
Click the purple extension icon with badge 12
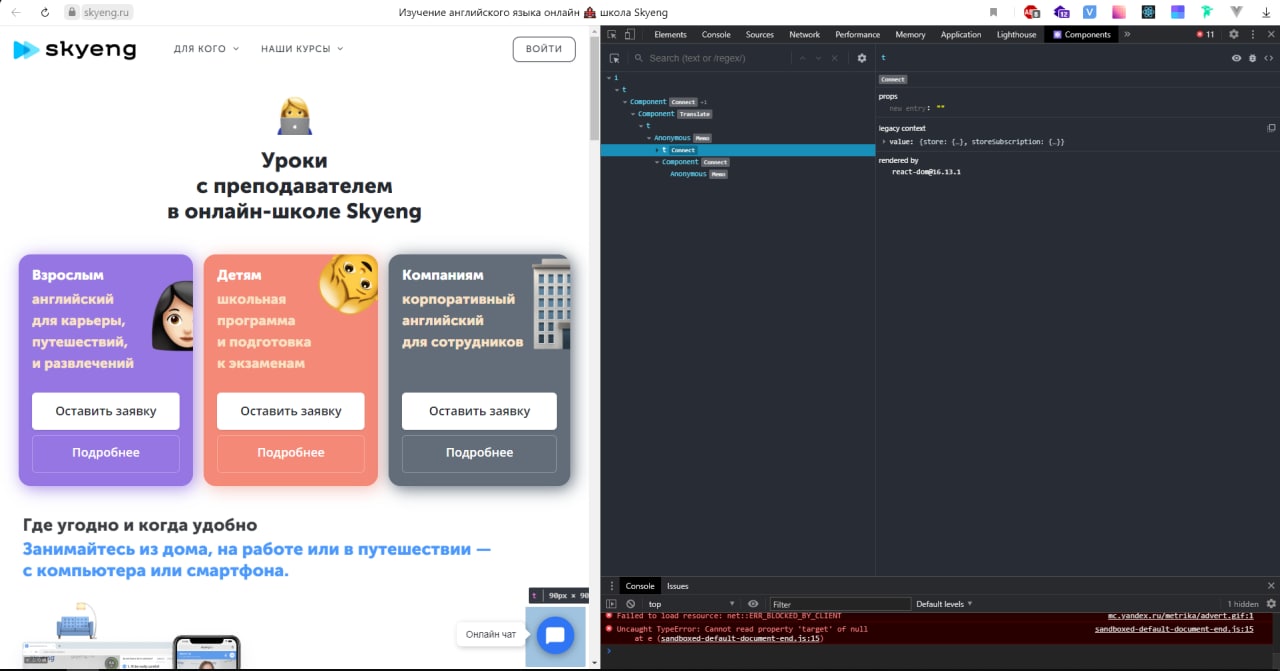tap(1061, 12)
